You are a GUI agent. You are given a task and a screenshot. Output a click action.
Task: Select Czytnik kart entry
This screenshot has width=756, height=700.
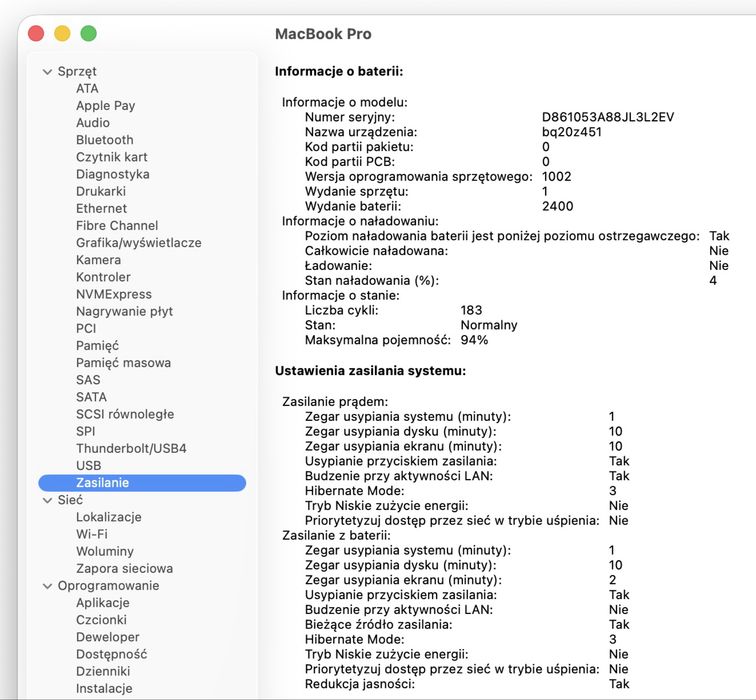(111, 157)
